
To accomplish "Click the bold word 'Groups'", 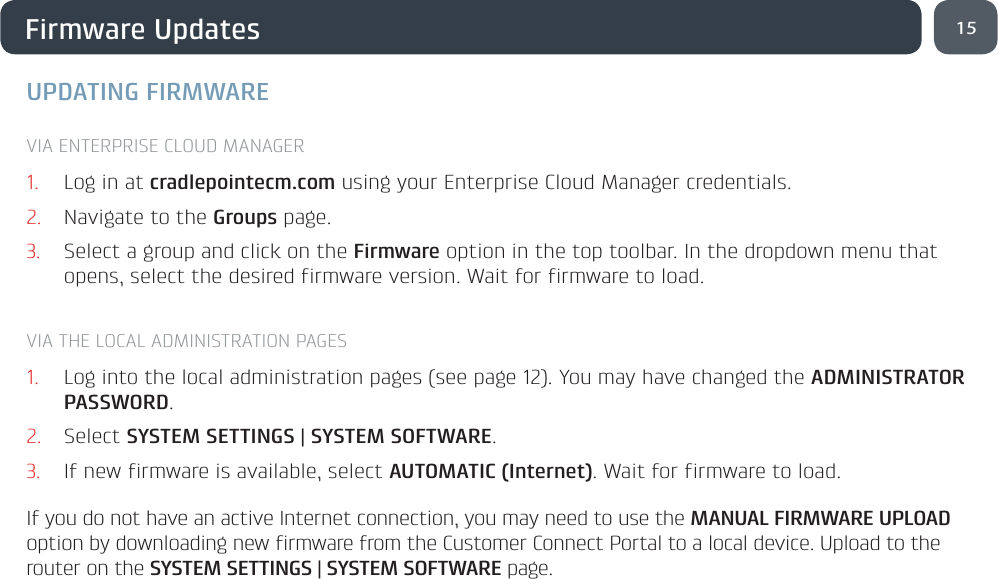I will pos(244,218).
